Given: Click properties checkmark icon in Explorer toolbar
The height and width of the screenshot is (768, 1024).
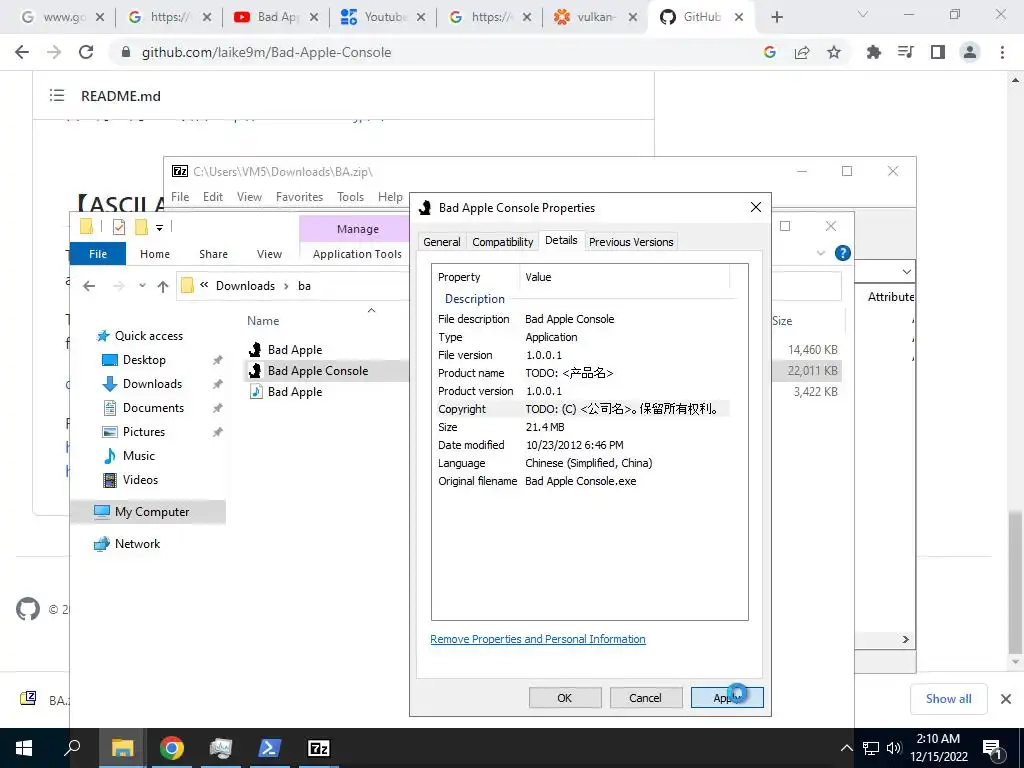Looking at the screenshot, I should coord(119,227).
